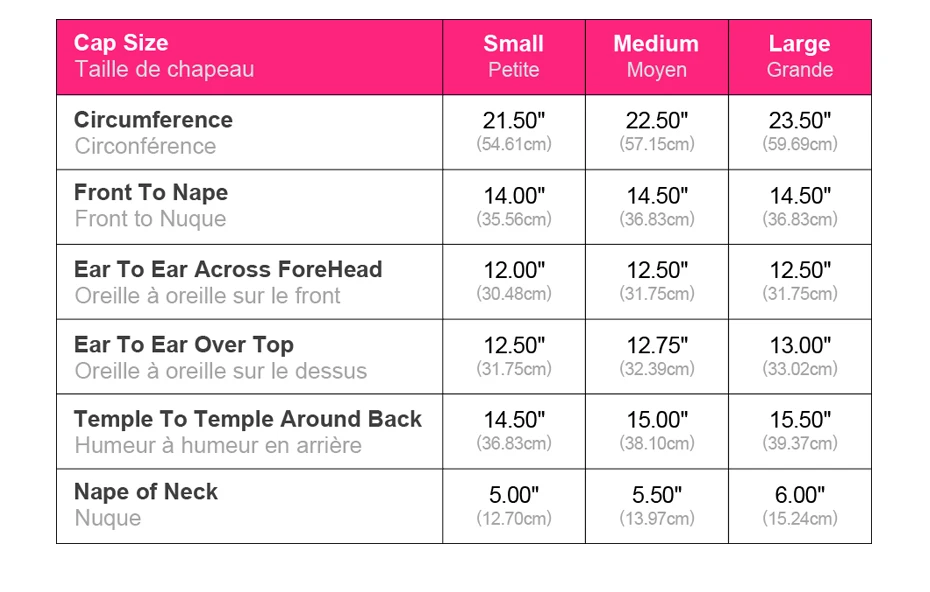Screen dimensions: 930x592
Task: Click the Medium Ear To Ear Over Top 12.75"
Action: point(657,346)
